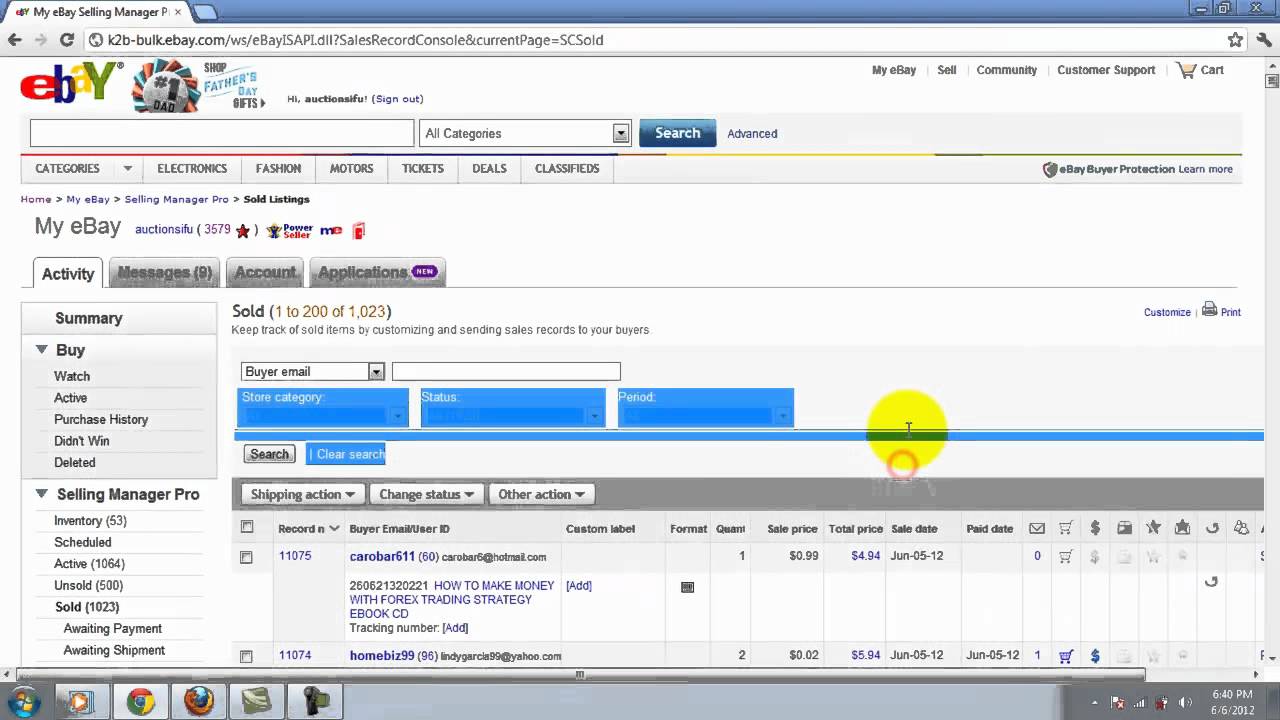Screen dimensions: 1280x720
Task: Click the feedback received star column icon
Action: click(1182, 527)
